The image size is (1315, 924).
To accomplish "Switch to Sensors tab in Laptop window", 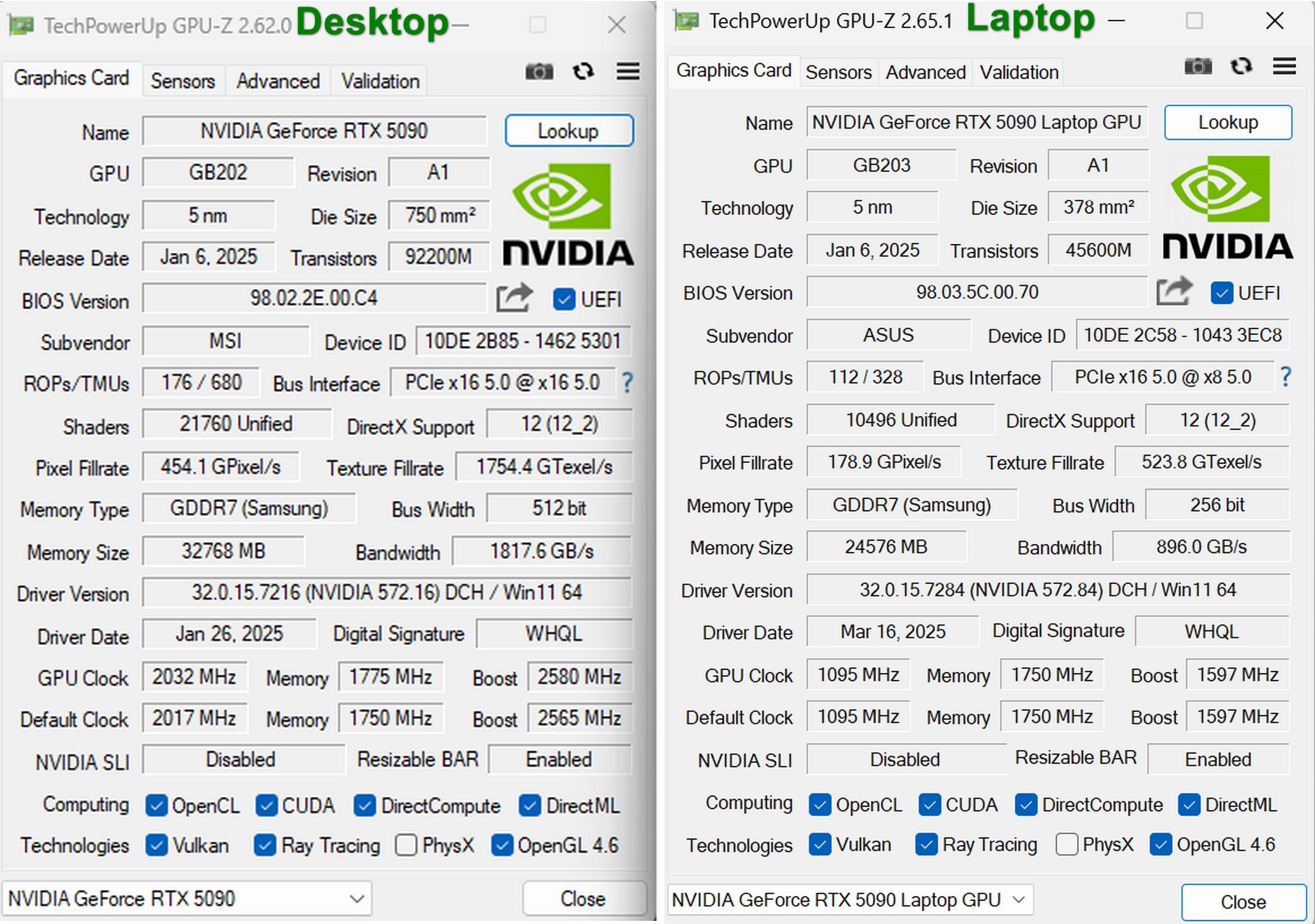I will 838,72.
